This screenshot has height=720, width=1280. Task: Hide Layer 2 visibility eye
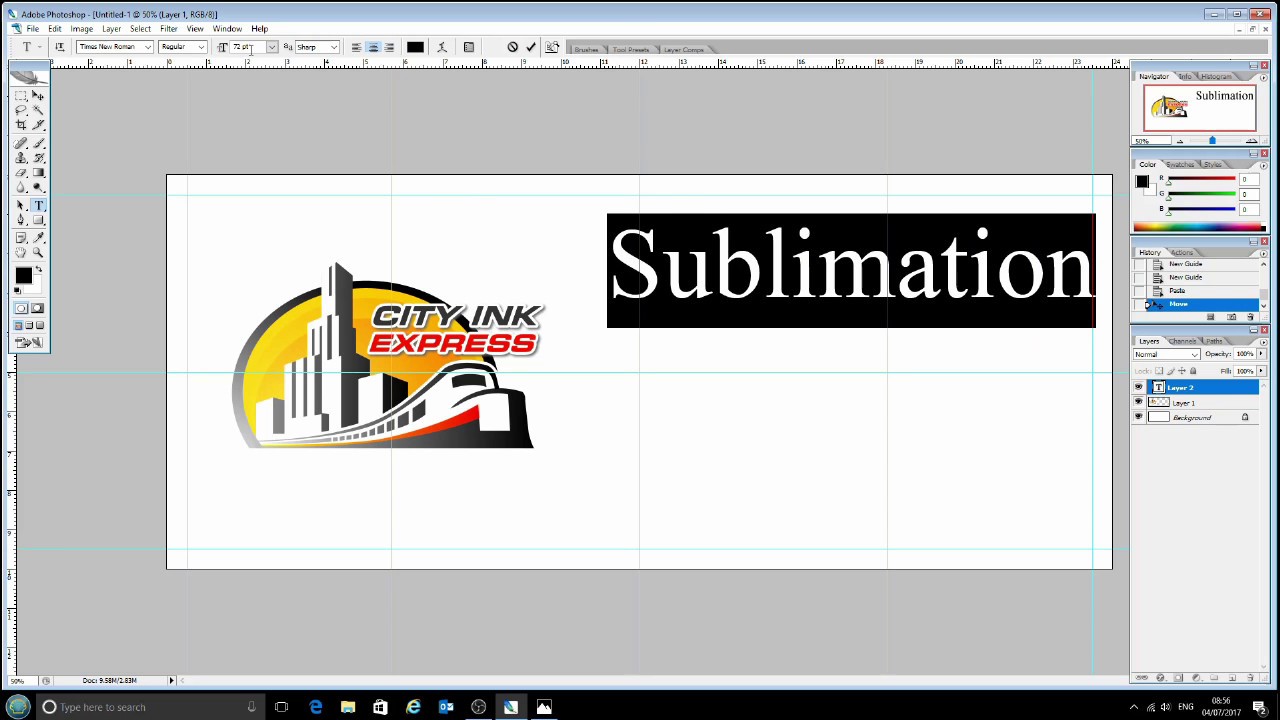tap(1138, 387)
